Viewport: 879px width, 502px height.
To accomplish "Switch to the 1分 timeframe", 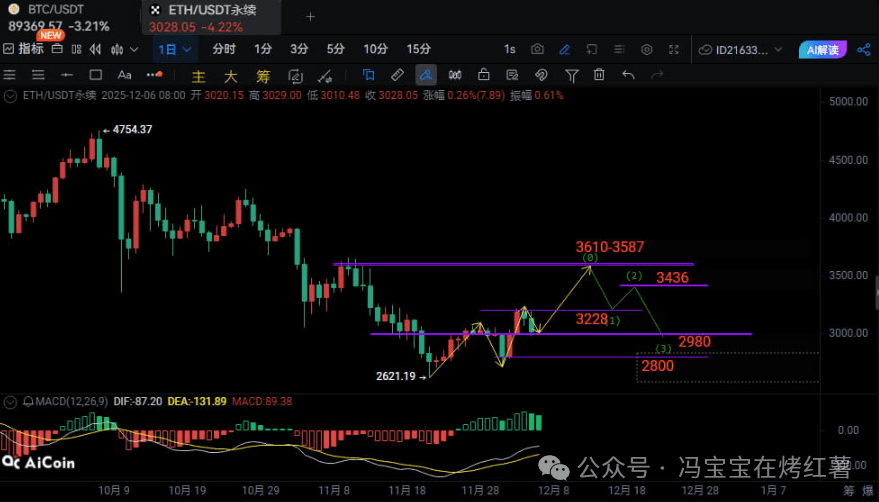I will click(x=262, y=49).
